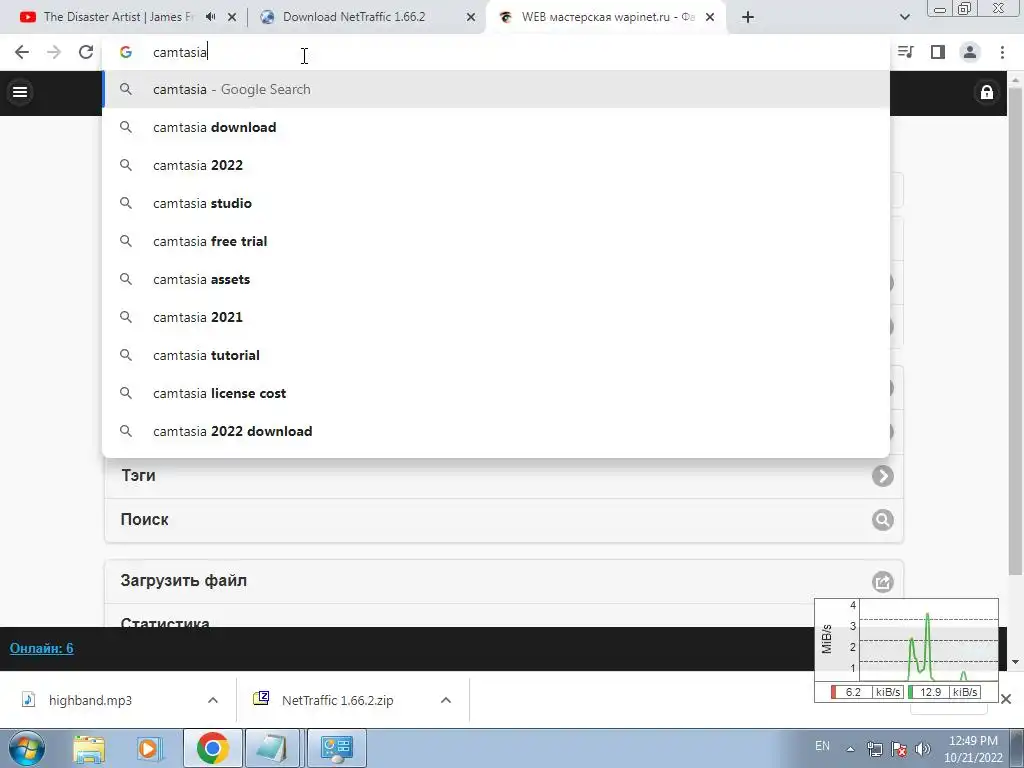Open the tab search dropdown arrow
The width and height of the screenshot is (1024, 768).
pos(904,17)
